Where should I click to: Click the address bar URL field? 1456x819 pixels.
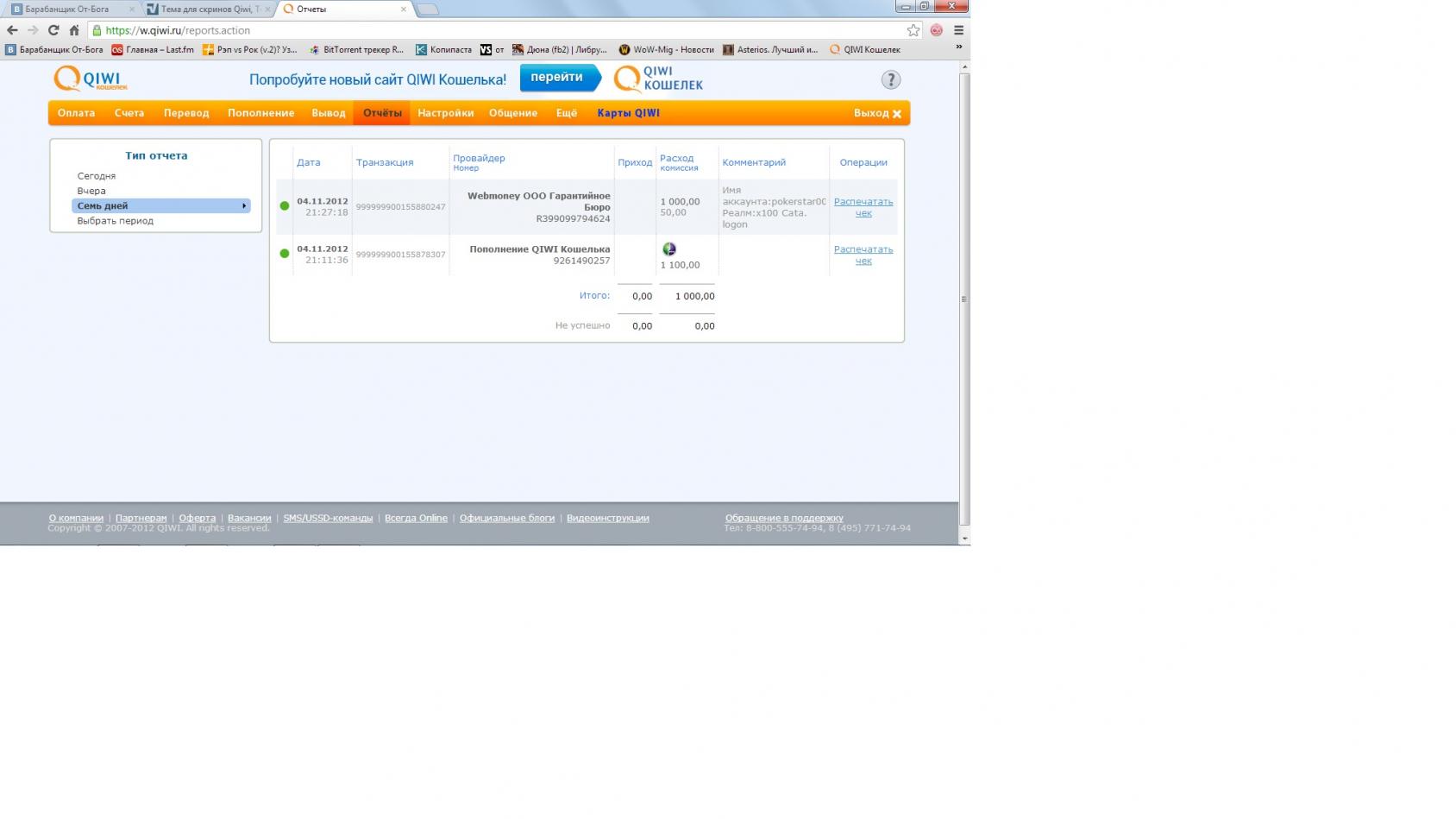[x=500, y=30]
